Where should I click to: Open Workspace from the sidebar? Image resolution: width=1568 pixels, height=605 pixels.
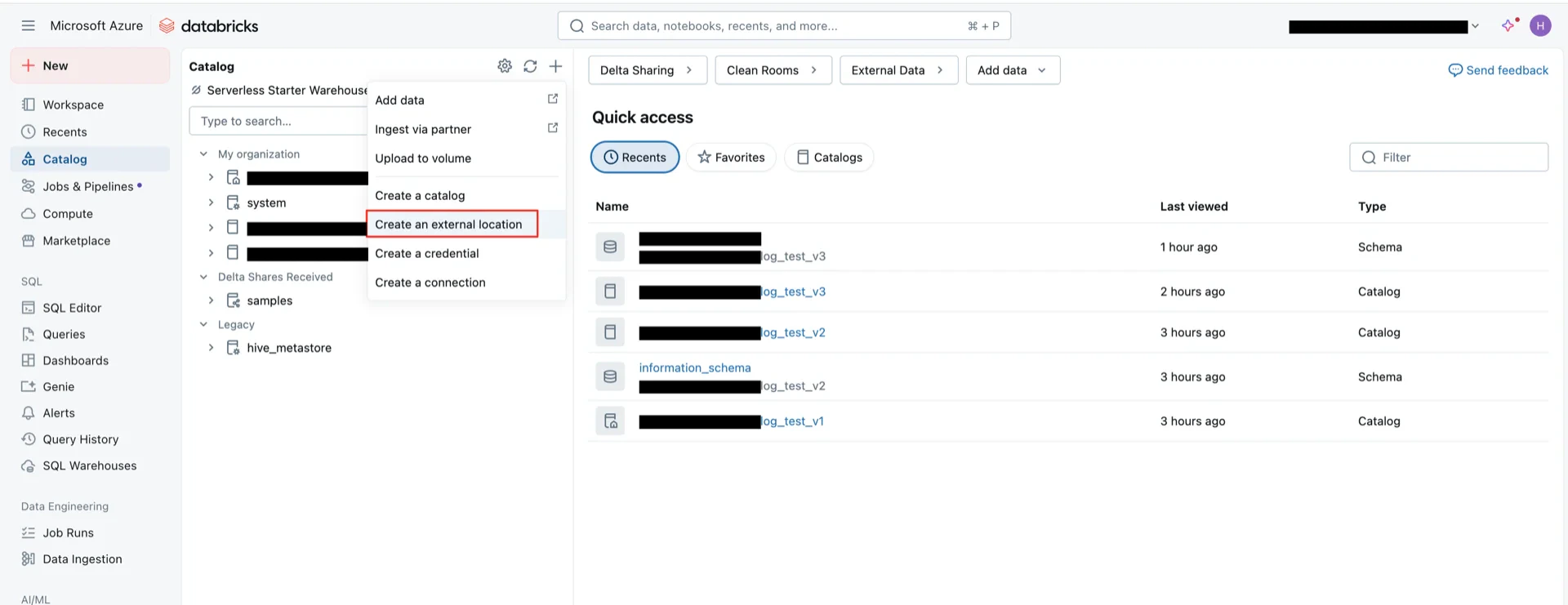(x=90, y=105)
